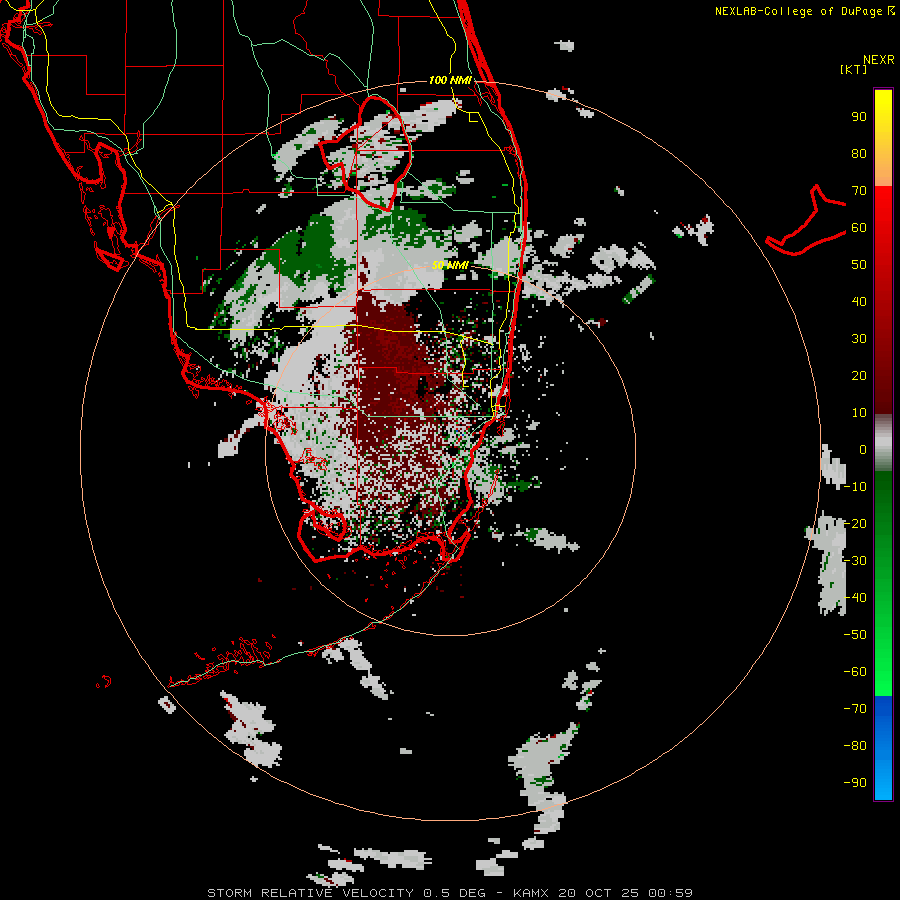
Task: Click the red Lake Okeechobee outline on the map
Action: point(367,154)
